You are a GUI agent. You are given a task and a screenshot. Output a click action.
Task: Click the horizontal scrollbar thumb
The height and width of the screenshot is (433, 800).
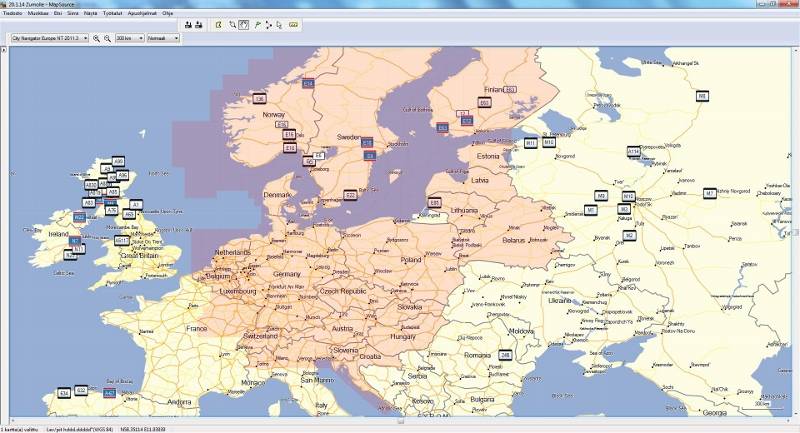pyautogui.click(x=401, y=421)
